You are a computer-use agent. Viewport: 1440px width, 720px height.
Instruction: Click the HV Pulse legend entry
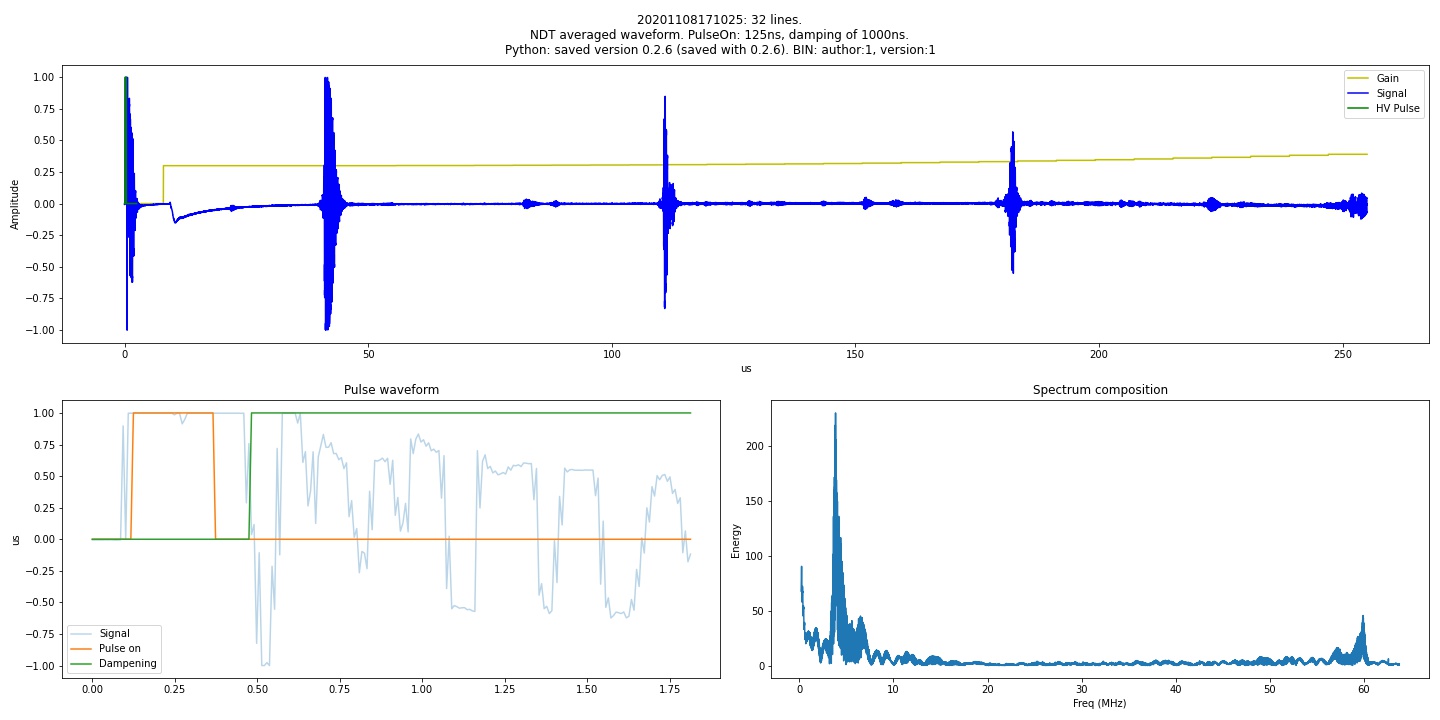click(1384, 109)
